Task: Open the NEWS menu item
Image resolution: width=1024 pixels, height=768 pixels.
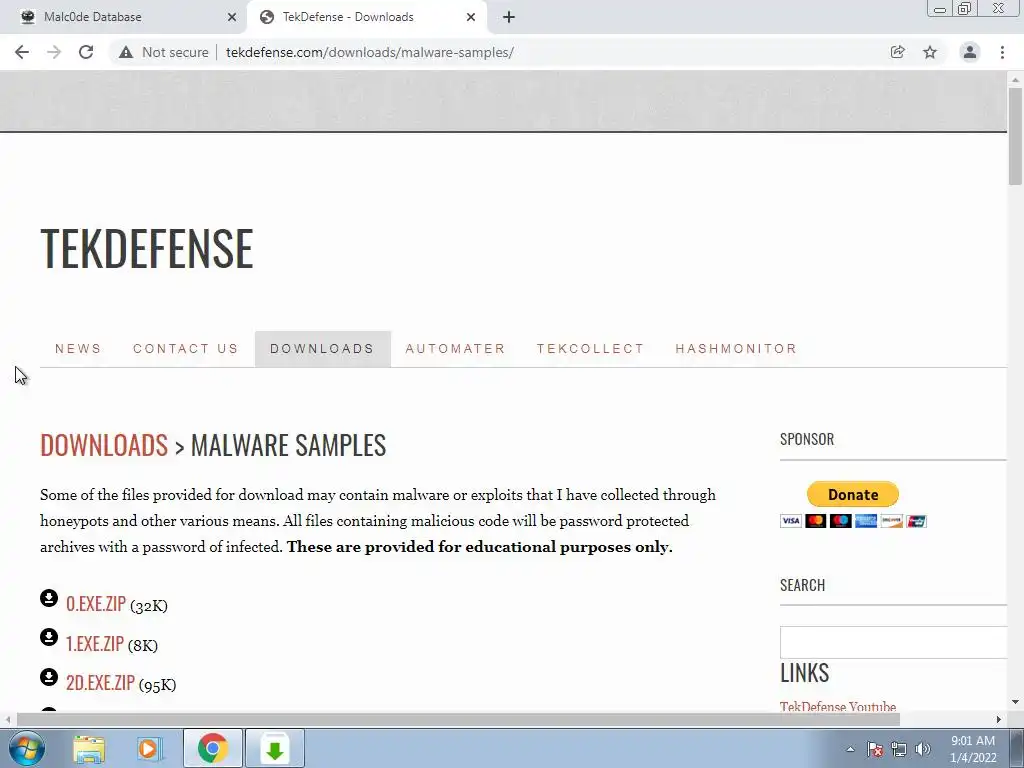Action: coord(78,349)
